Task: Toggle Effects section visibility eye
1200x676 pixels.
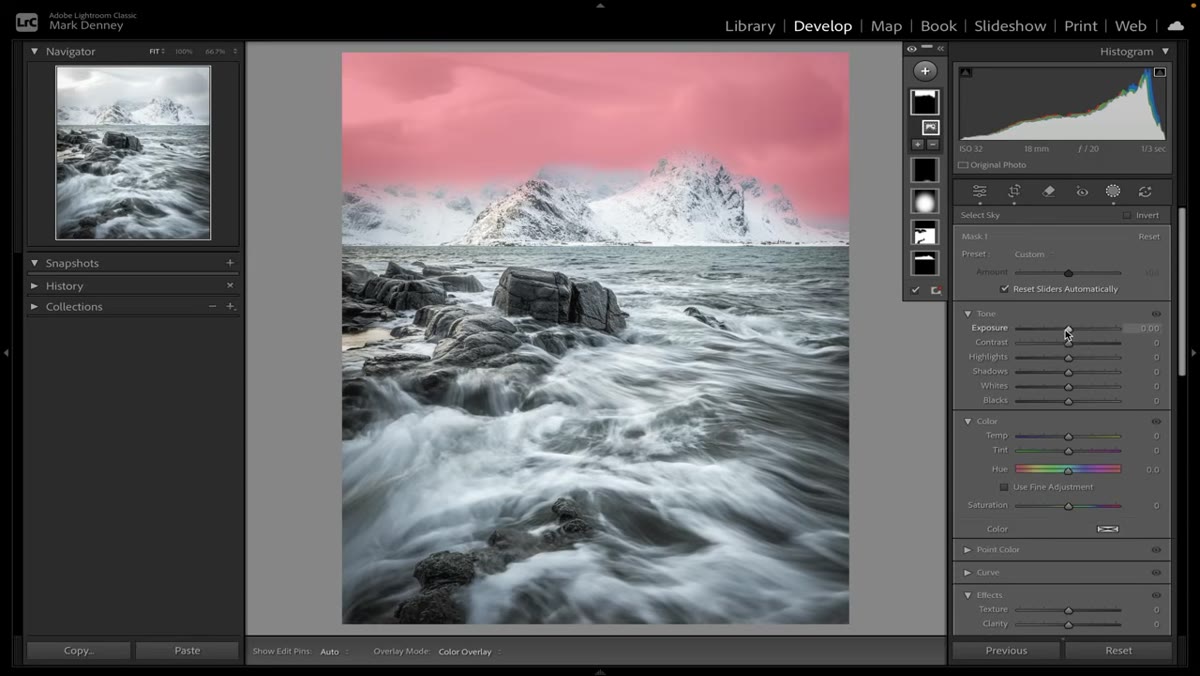Action: [1156, 596]
